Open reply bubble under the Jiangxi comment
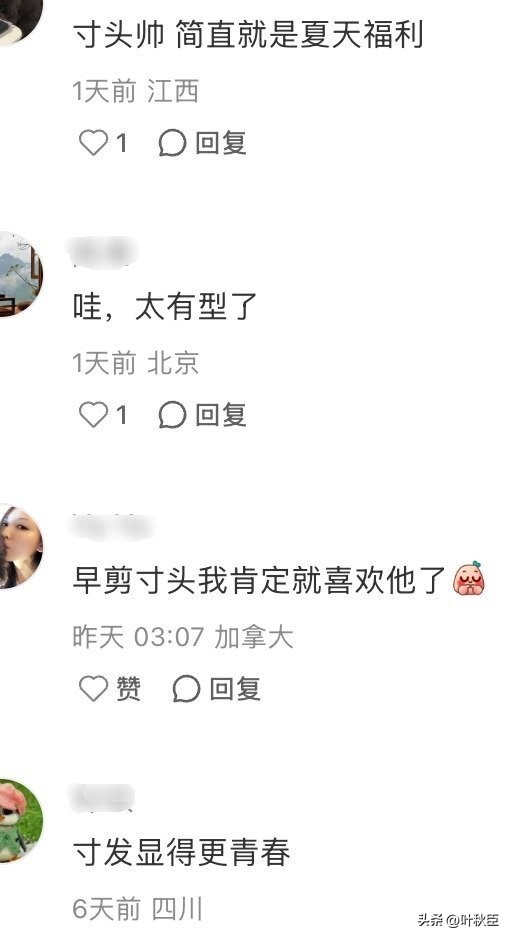The image size is (510, 938). click(172, 143)
